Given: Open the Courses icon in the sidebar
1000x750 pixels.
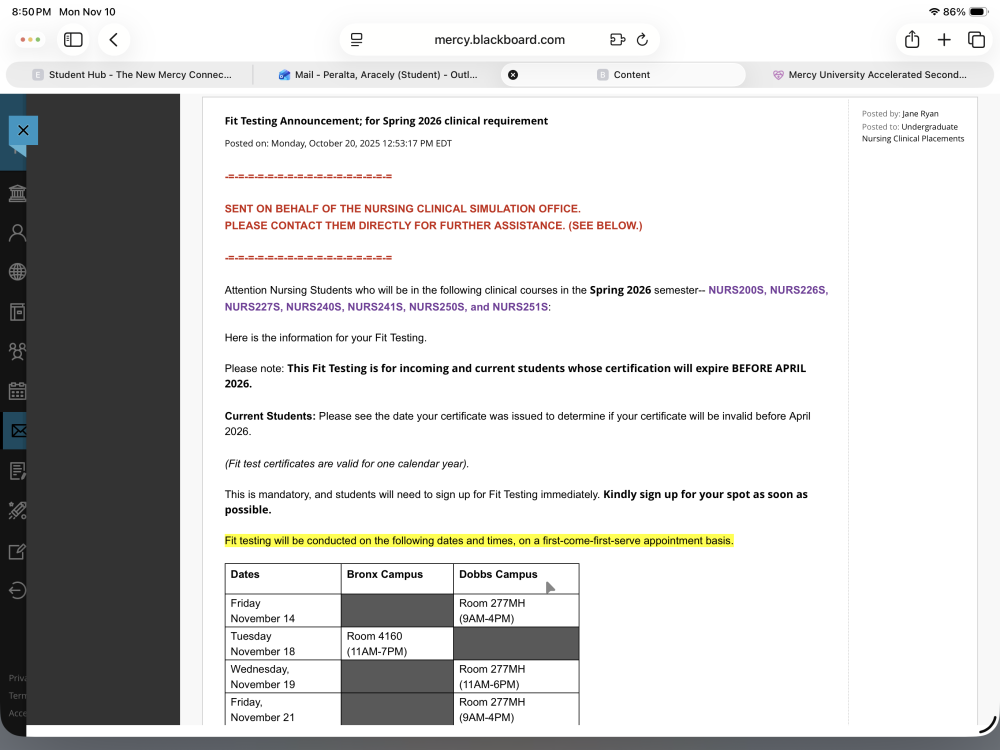Looking at the screenshot, I should click(17, 312).
